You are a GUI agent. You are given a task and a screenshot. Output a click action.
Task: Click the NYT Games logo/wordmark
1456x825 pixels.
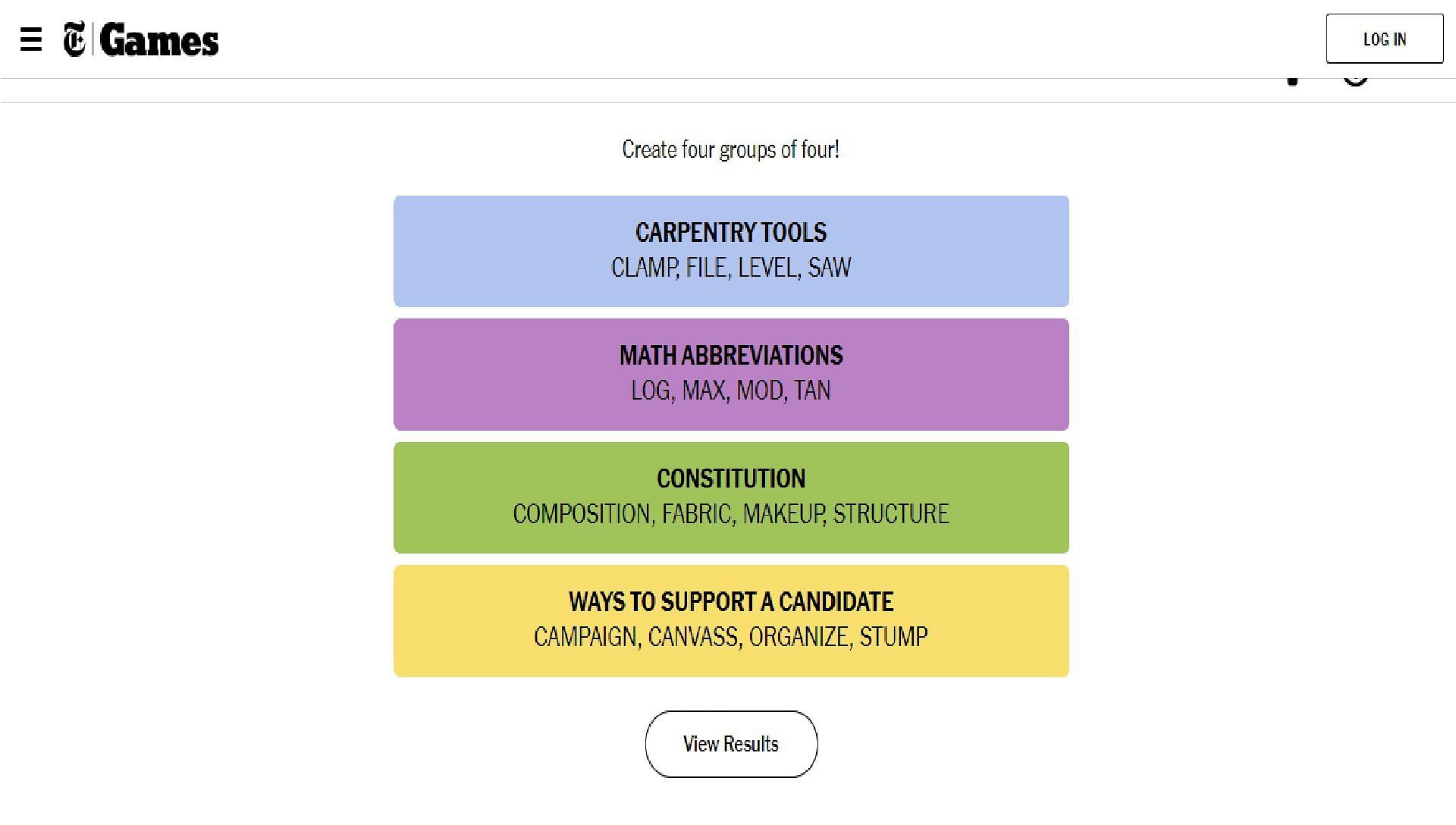point(140,39)
